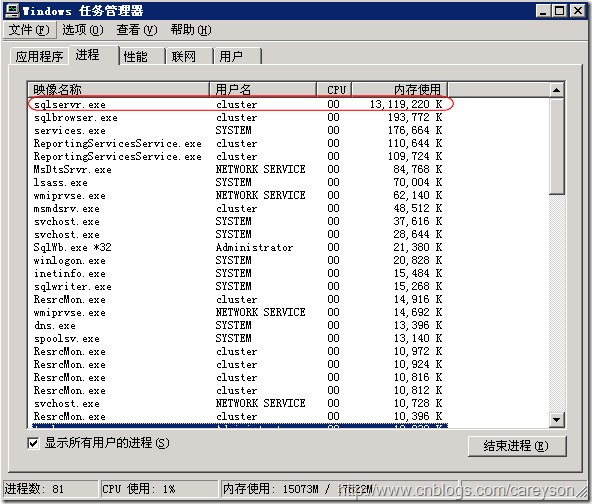Click the CPU 使用: 1% status entry
The image size is (592, 504).
(x=159, y=489)
